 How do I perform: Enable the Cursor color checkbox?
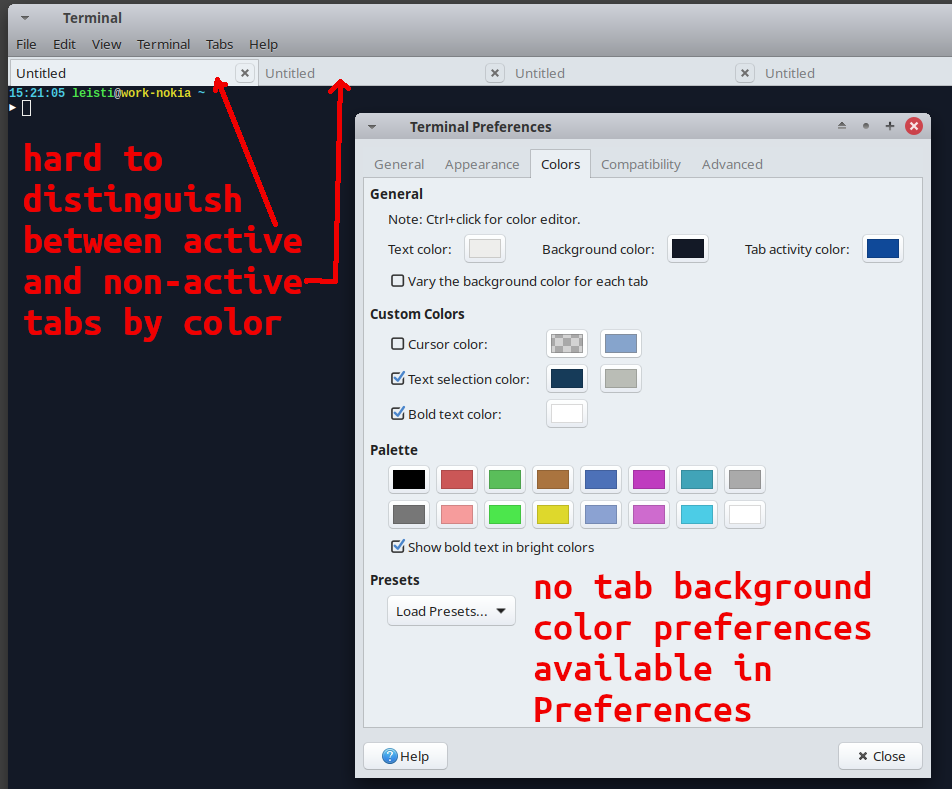(398, 344)
